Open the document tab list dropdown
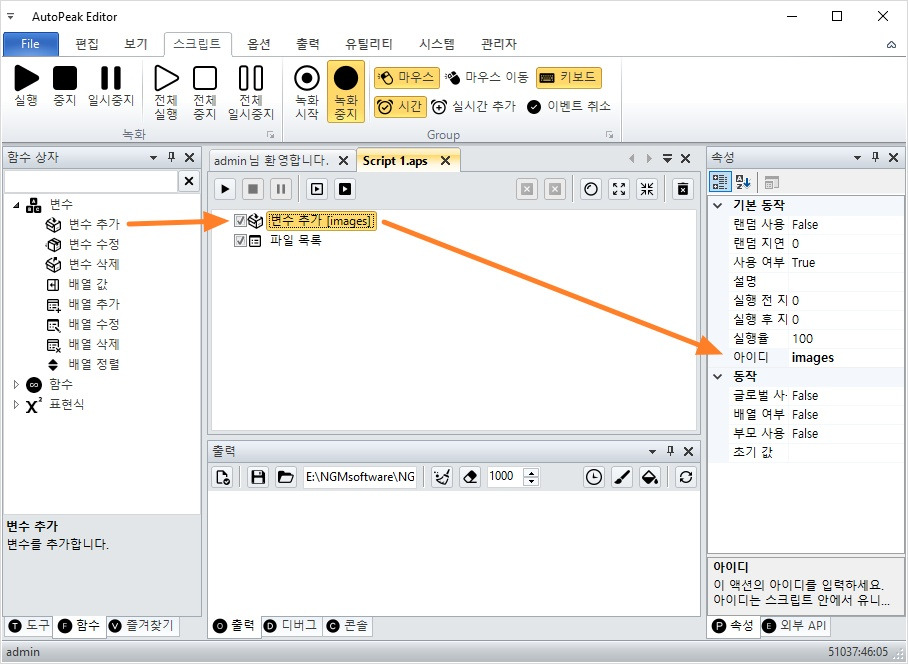 tap(667, 158)
